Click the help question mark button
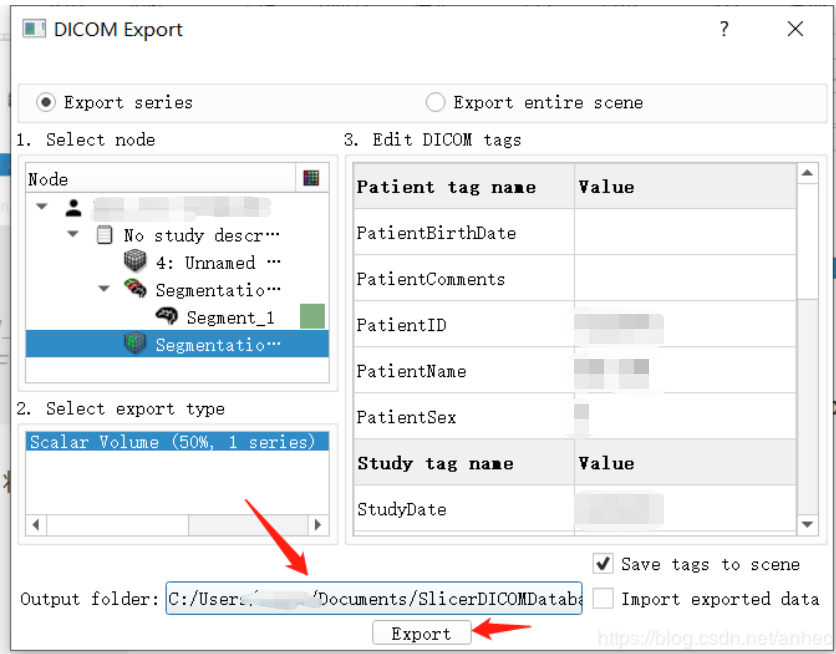This screenshot has height=654, width=836. [724, 28]
